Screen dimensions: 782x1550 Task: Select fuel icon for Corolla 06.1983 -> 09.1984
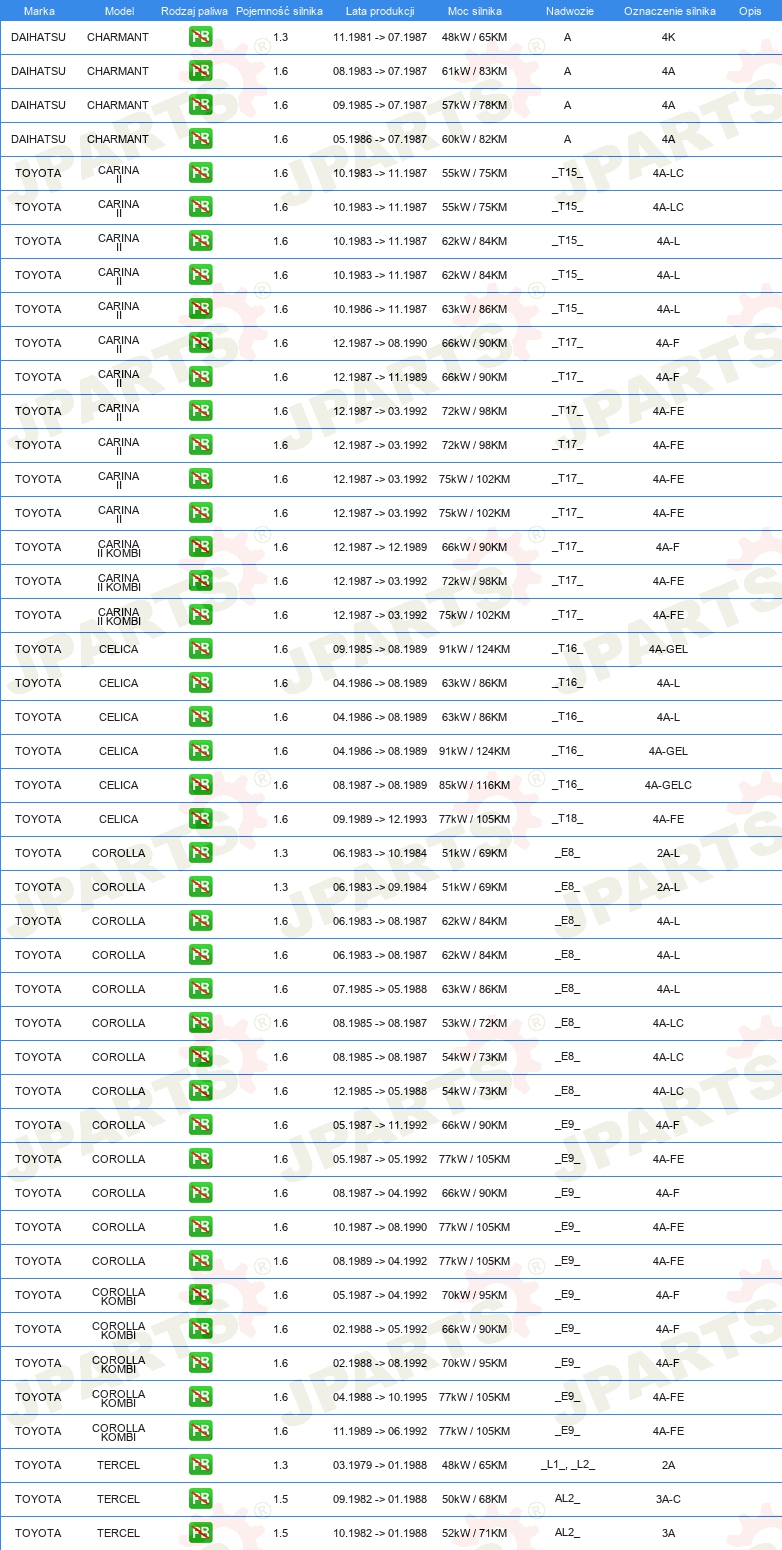(200, 887)
